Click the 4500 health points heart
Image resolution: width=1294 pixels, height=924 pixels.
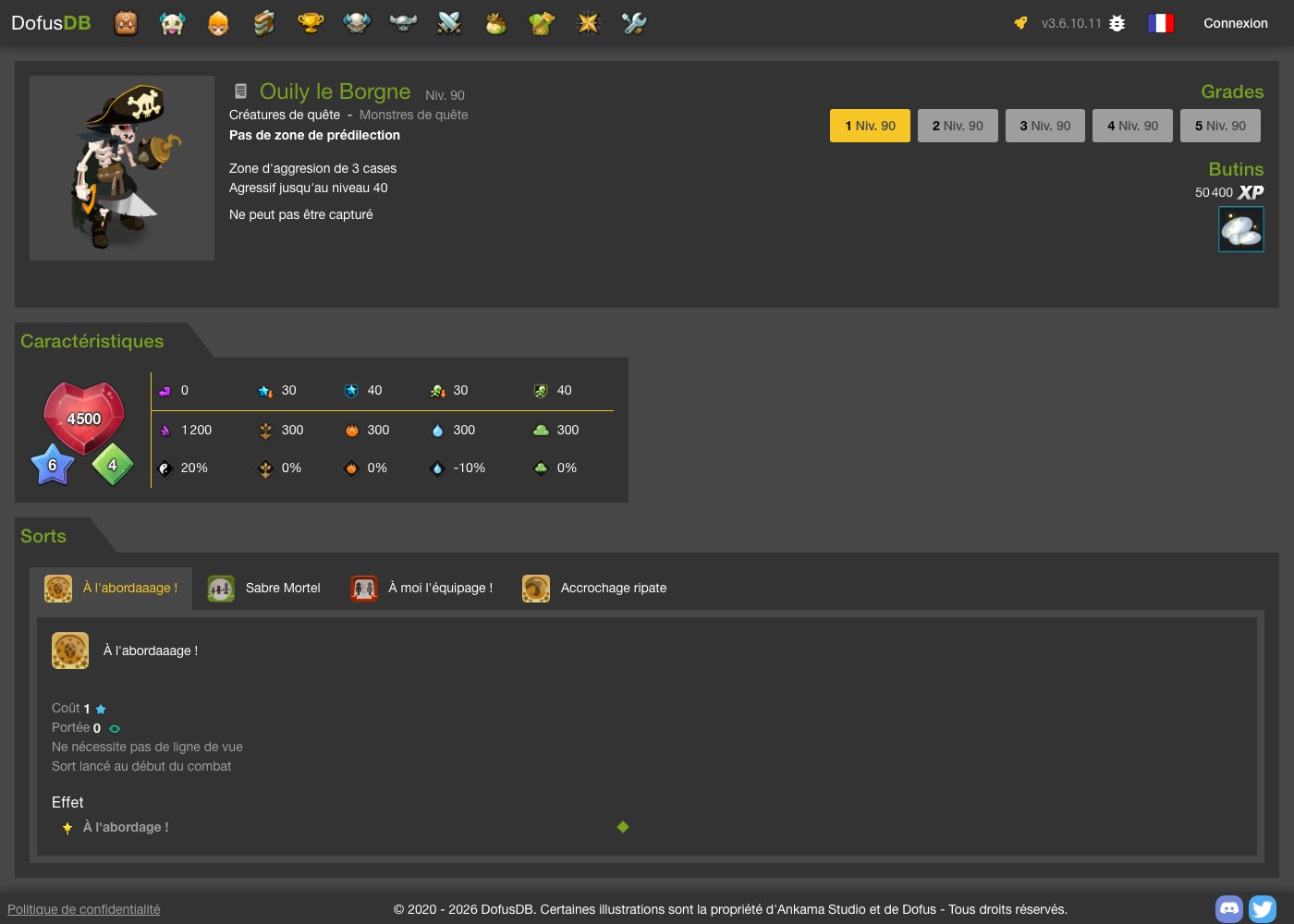coord(84,419)
